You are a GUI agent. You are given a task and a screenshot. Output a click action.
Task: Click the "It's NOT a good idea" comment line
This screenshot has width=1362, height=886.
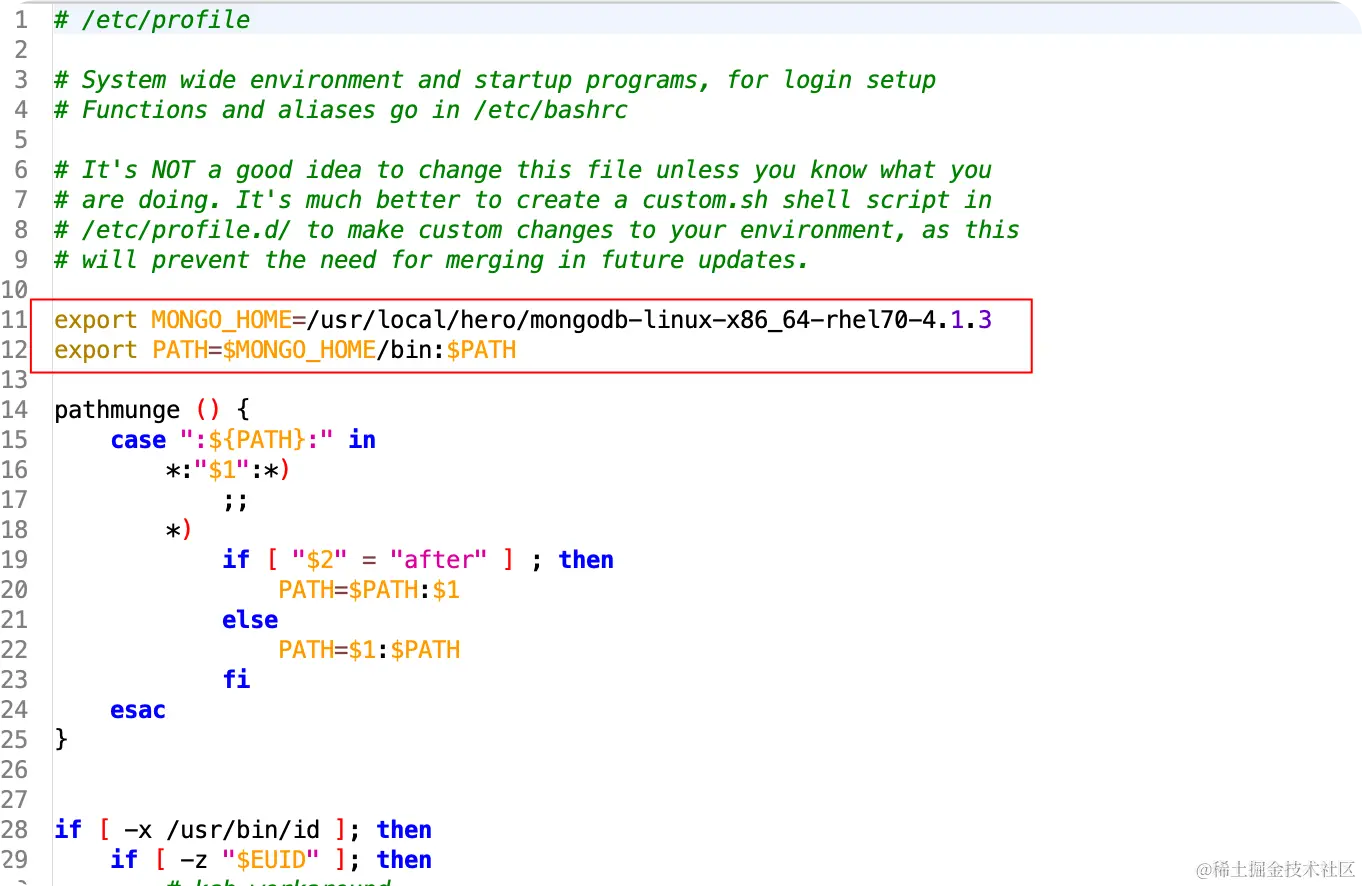(523, 170)
